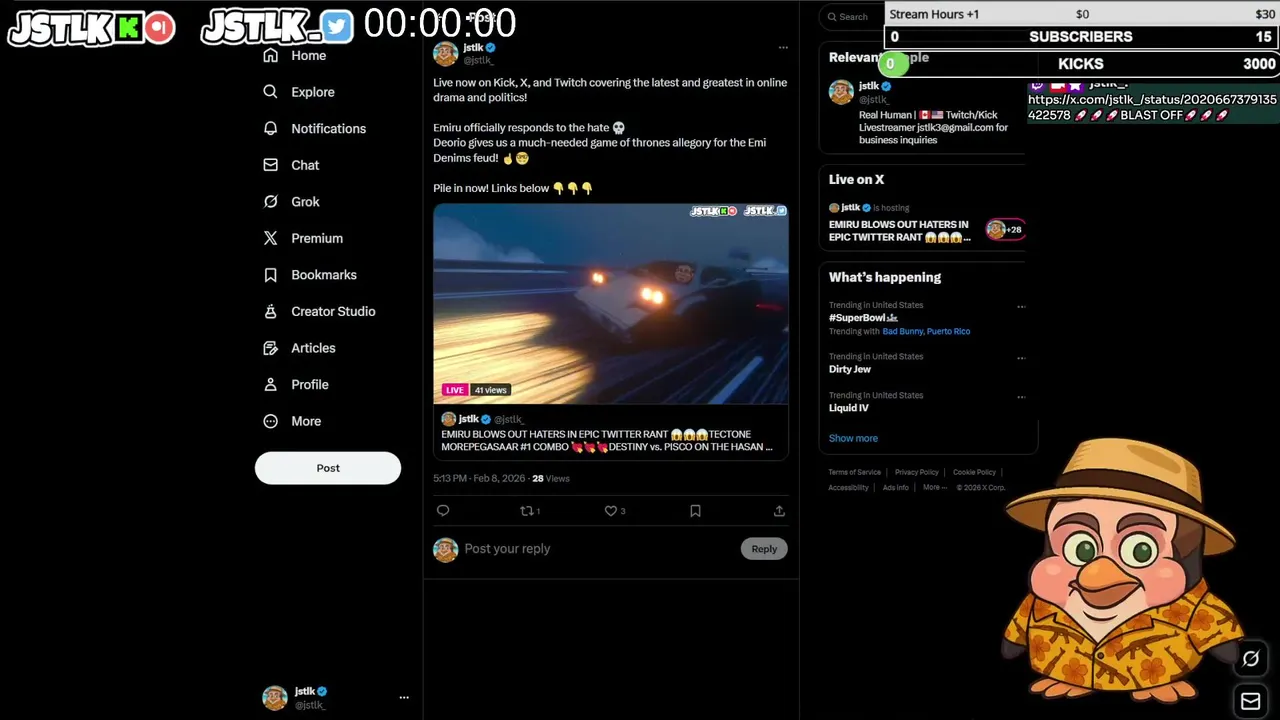
Task: Click the repost icon with count 1
Action: (x=530, y=511)
